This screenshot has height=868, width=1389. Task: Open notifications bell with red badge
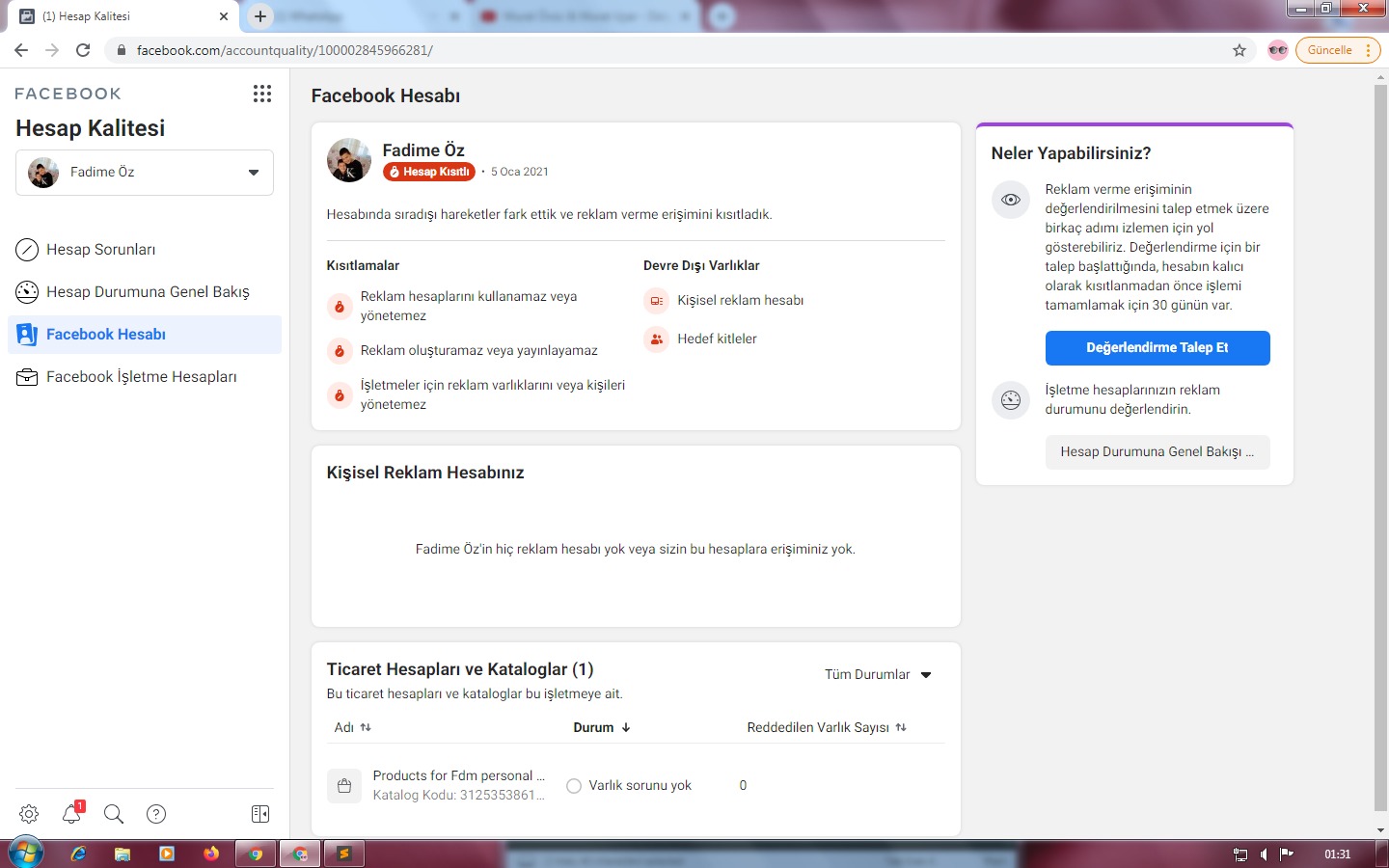72,813
